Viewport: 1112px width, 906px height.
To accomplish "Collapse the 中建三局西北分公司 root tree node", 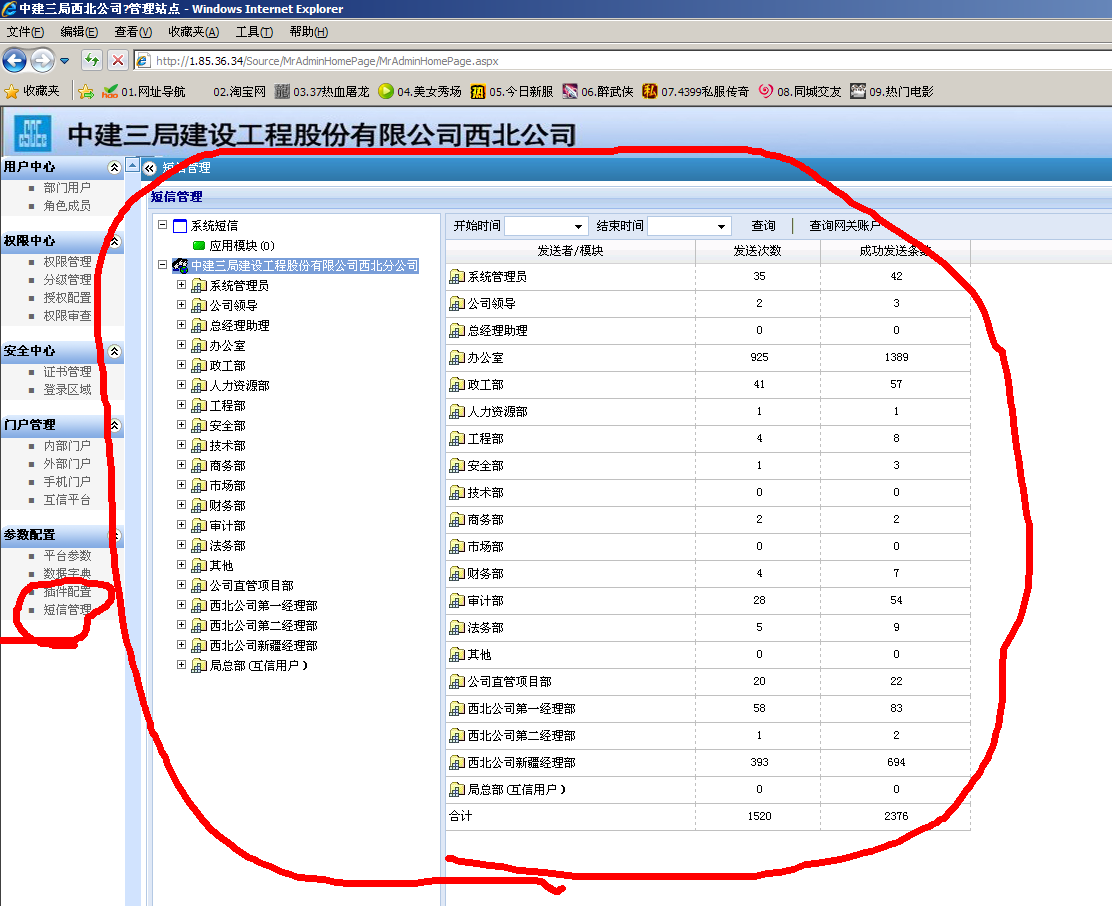I will click(162, 264).
